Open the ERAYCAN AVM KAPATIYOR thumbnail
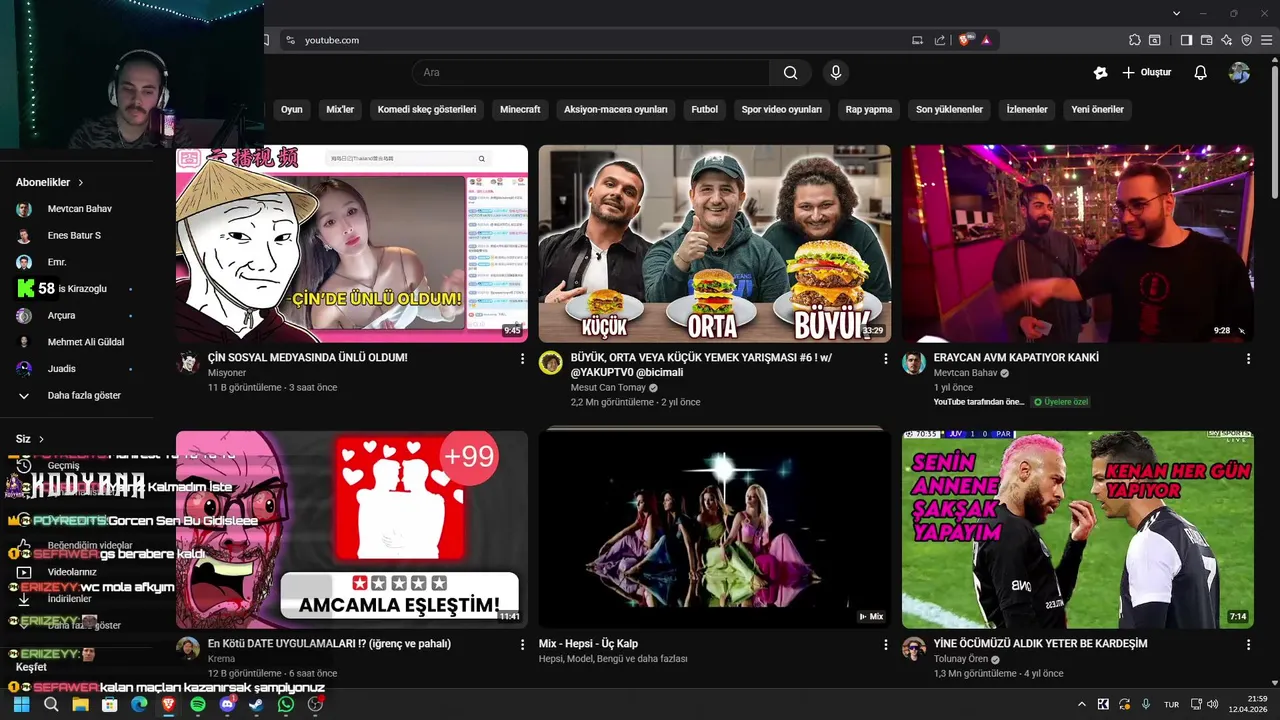The height and width of the screenshot is (720, 1280). pyautogui.click(x=1078, y=244)
